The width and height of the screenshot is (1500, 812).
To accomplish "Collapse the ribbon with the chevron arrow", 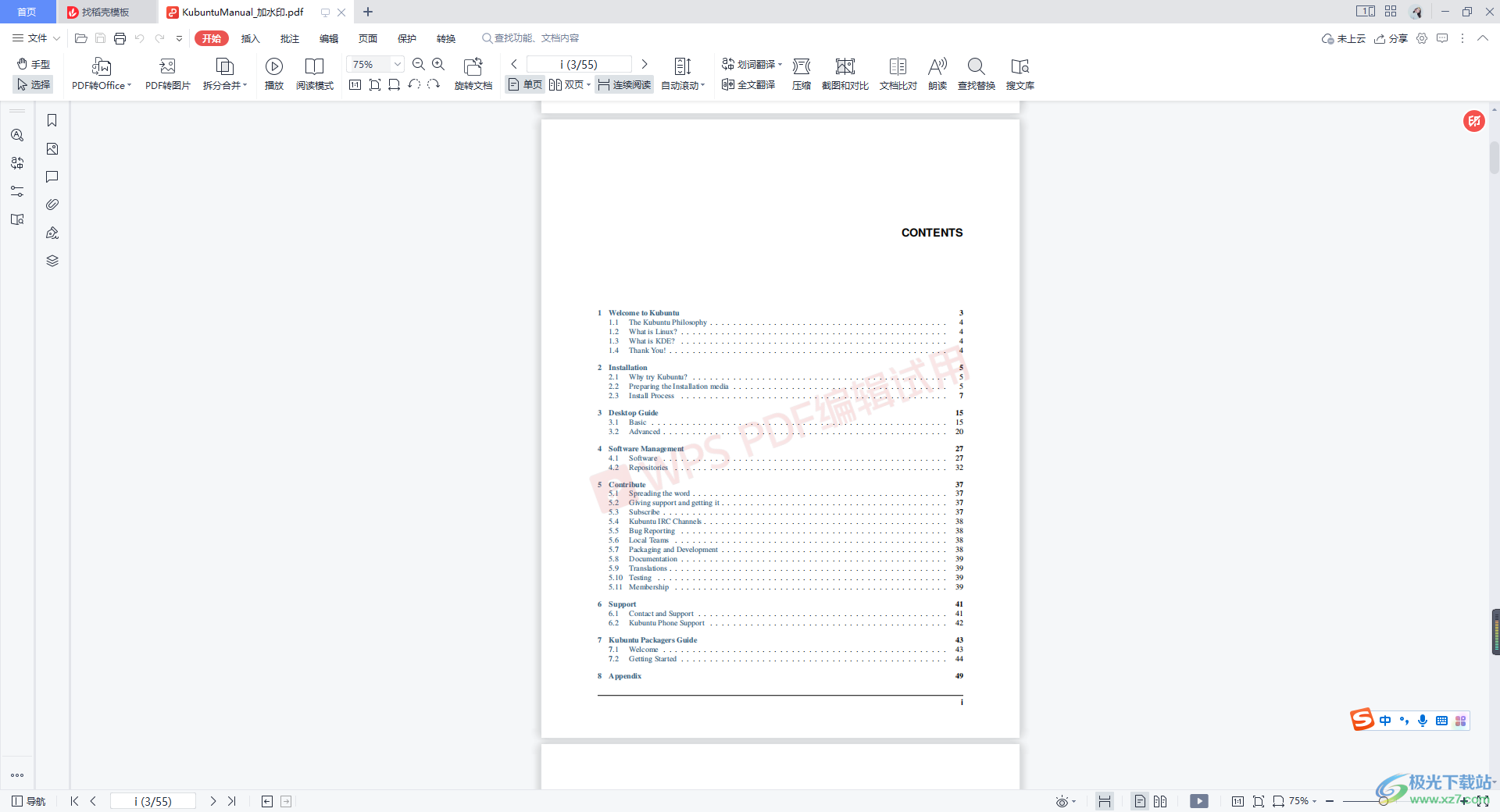I will pos(1482,38).
